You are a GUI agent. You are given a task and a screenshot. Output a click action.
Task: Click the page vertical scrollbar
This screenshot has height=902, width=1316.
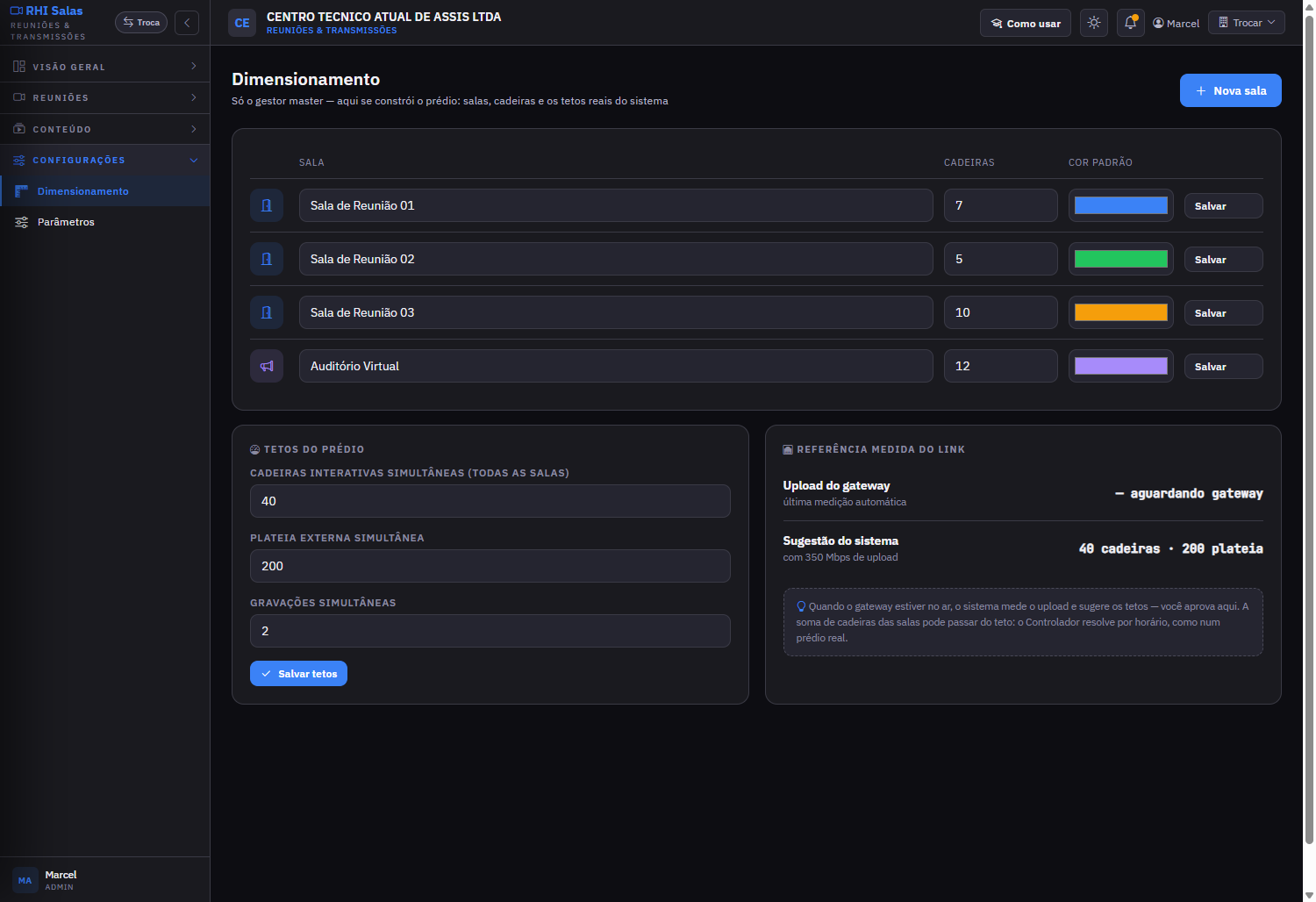(1309, 430)
